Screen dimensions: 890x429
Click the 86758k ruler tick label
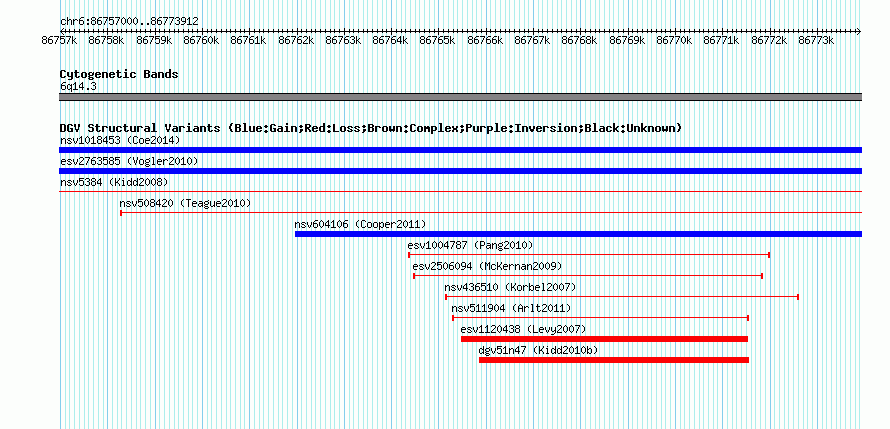click(107, 40)
